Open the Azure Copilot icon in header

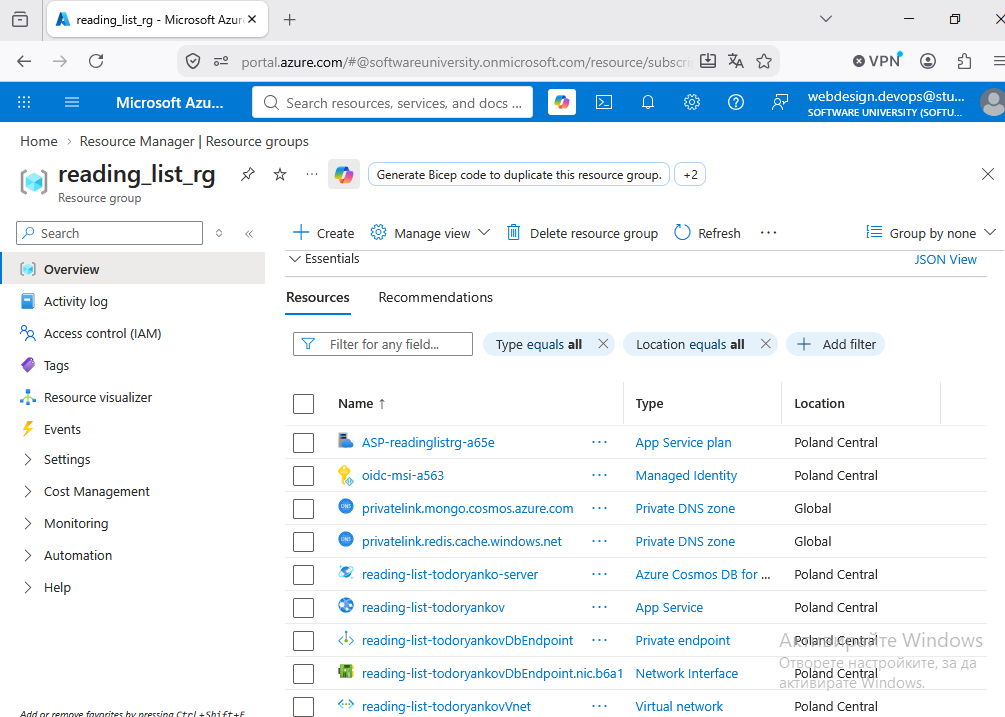[561, 103]
